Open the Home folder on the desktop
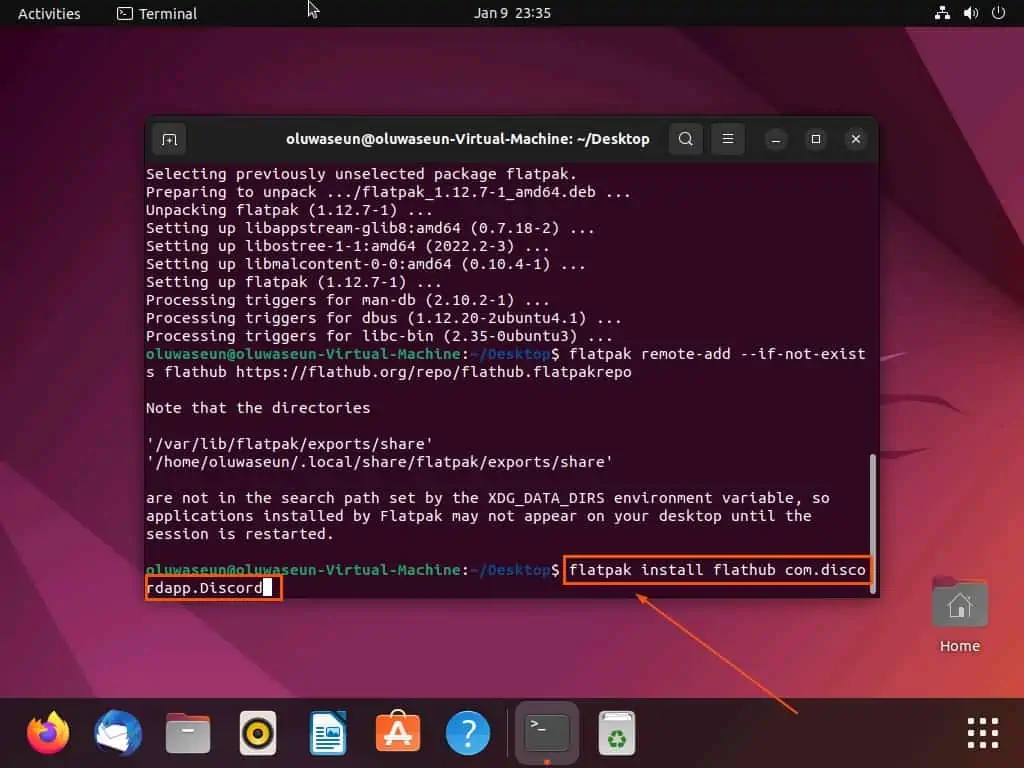The image size is (1024, 768). (x=959, y=614)
